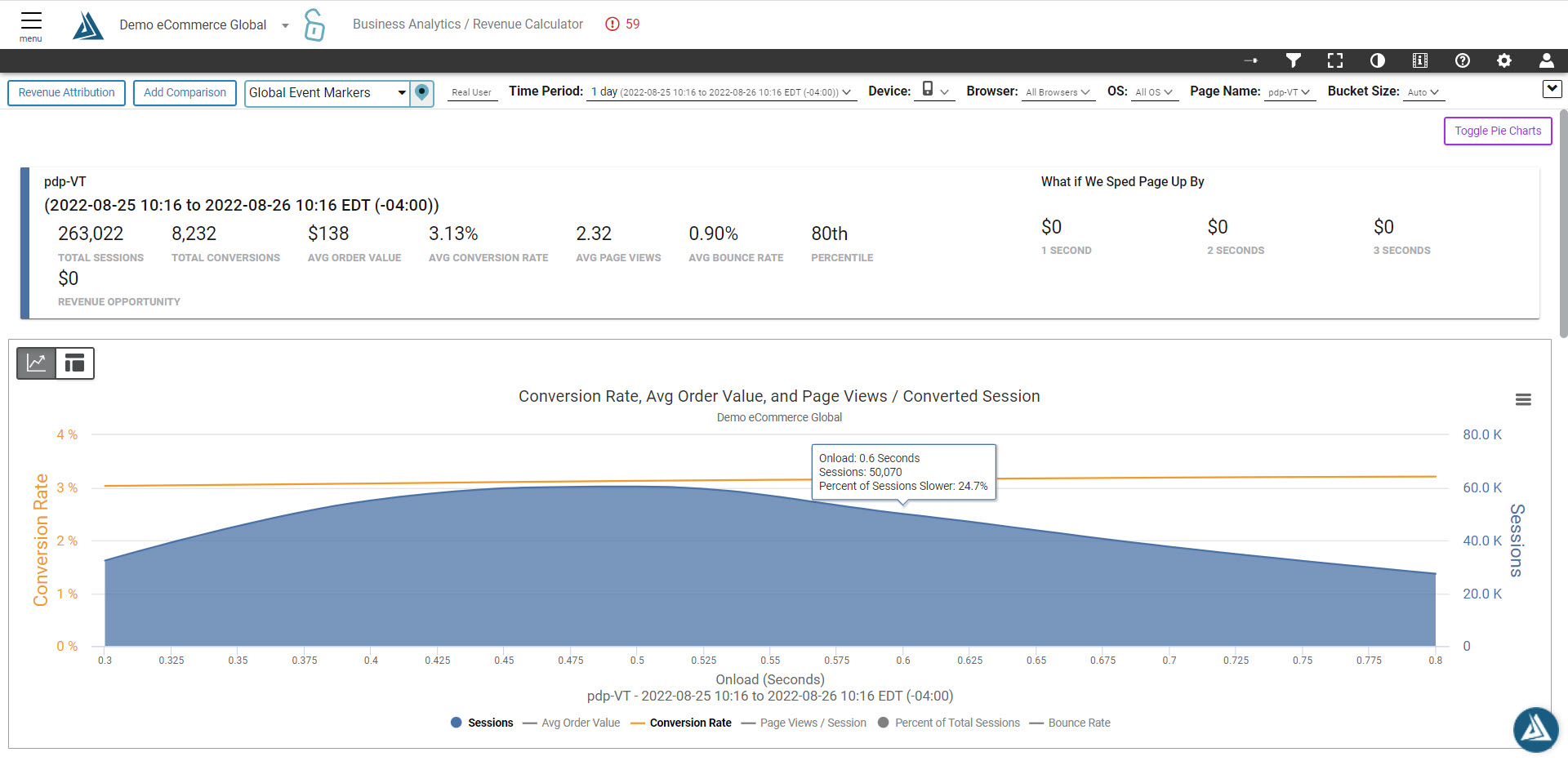Click the event marker pin icon
The height and width of the screenshot is (761, 1568).
point(421,92)
